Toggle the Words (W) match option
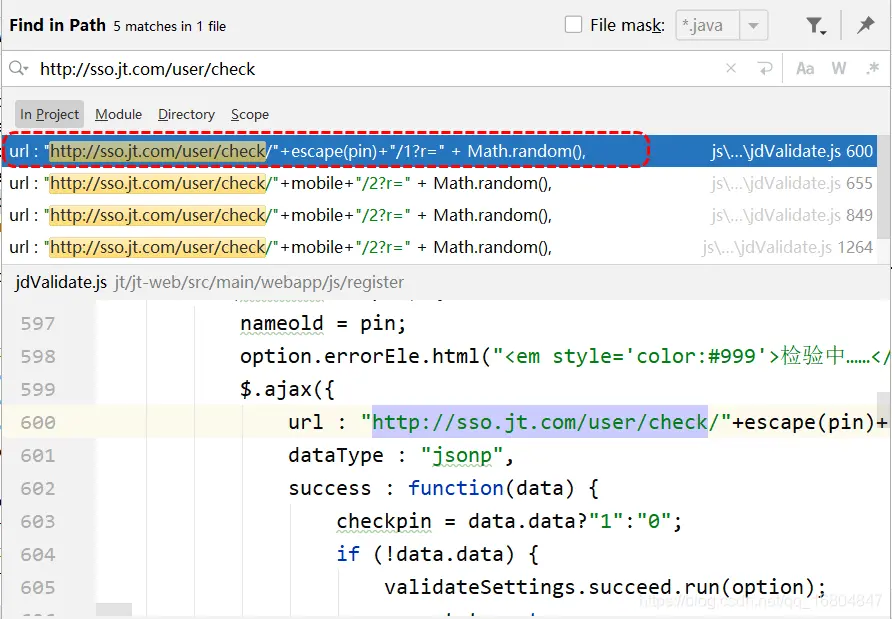Image resolution: width=892 pixels, height=619 pixels. click(x=839, y=69)
